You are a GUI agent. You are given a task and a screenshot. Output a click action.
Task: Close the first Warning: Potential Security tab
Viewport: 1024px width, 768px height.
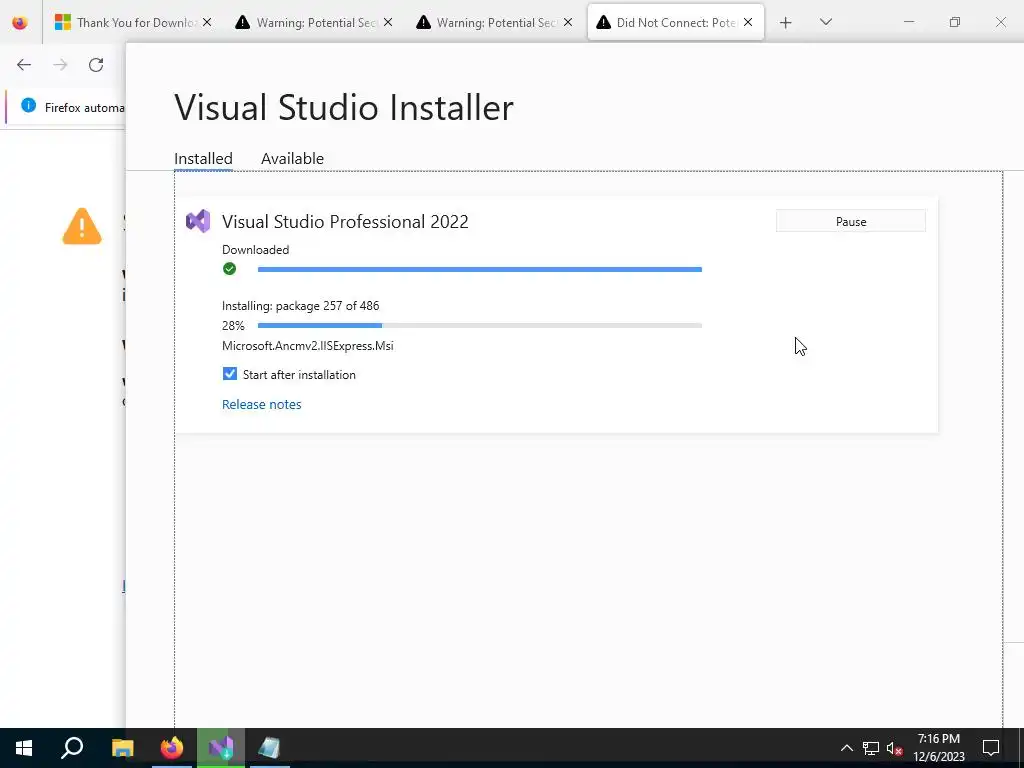388,22
